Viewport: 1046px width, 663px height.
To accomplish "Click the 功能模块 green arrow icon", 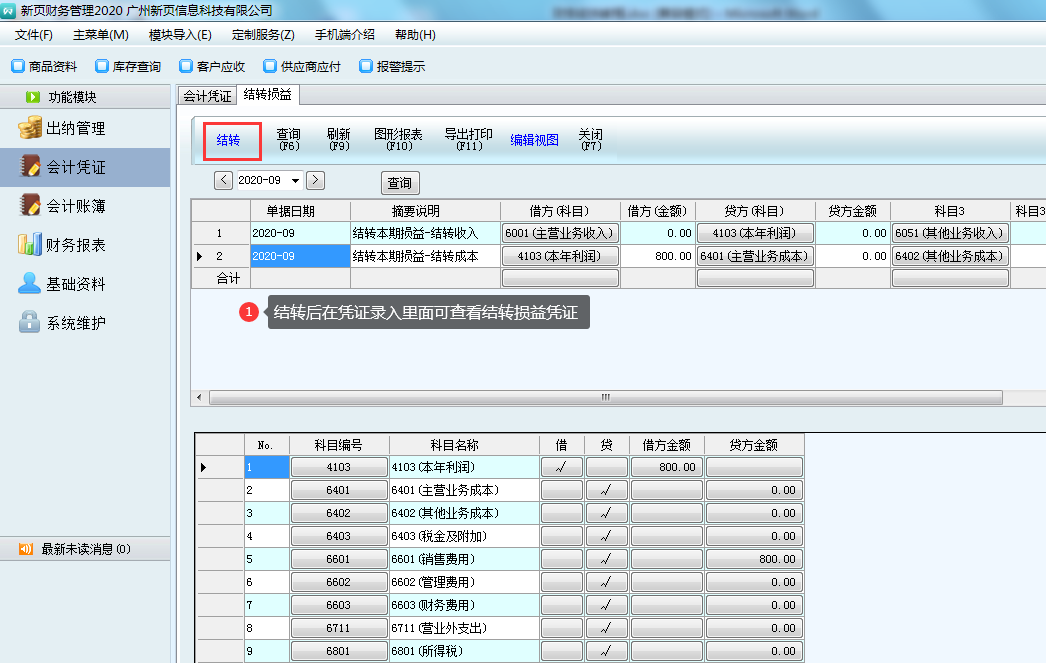I will pos(33,97).
